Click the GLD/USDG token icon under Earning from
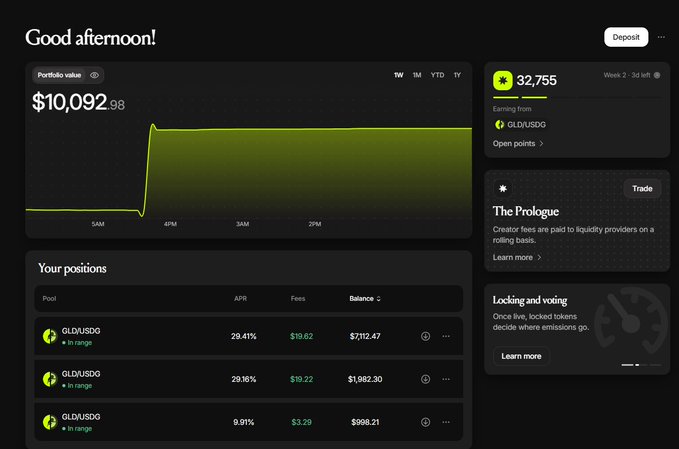The height and width of the screenshot is (449, 679). tap(499, 125)
